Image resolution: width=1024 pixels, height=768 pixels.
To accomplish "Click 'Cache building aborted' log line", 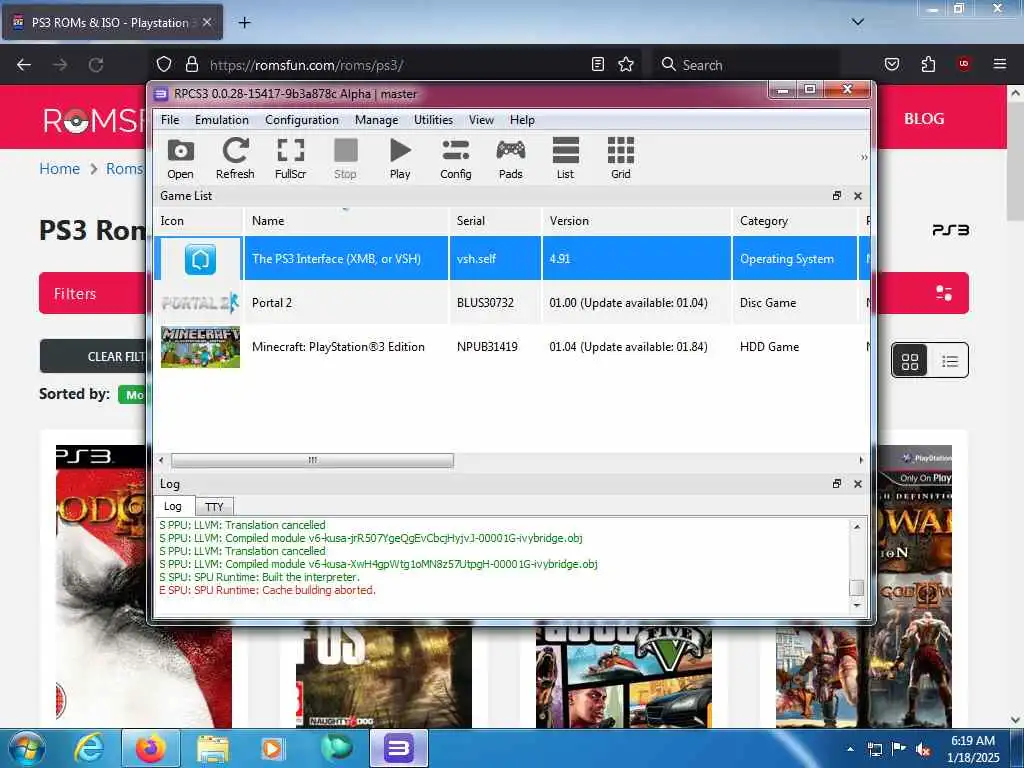I will click(268, 590).
